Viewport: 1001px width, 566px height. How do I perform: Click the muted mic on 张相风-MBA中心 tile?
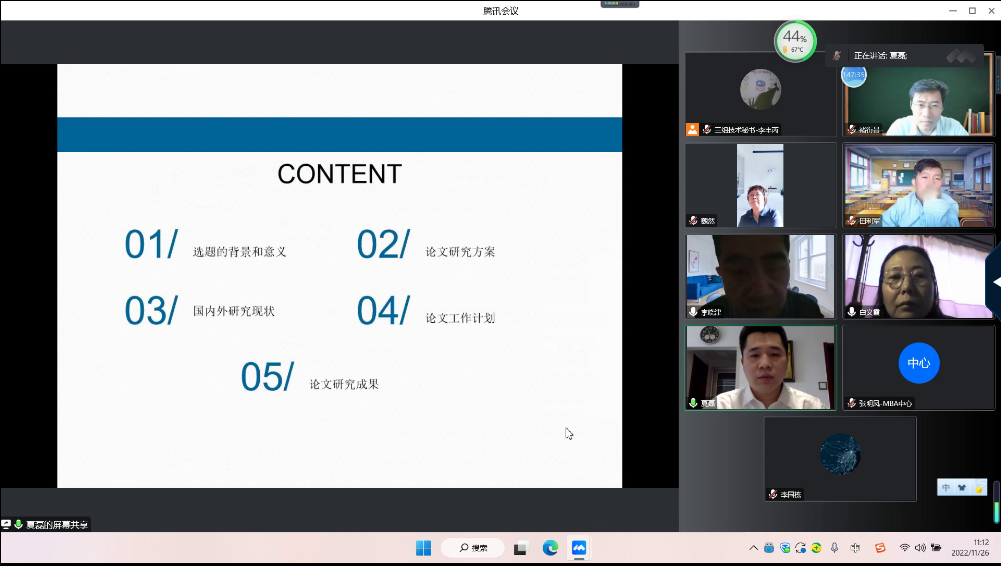tap(852, 403)
